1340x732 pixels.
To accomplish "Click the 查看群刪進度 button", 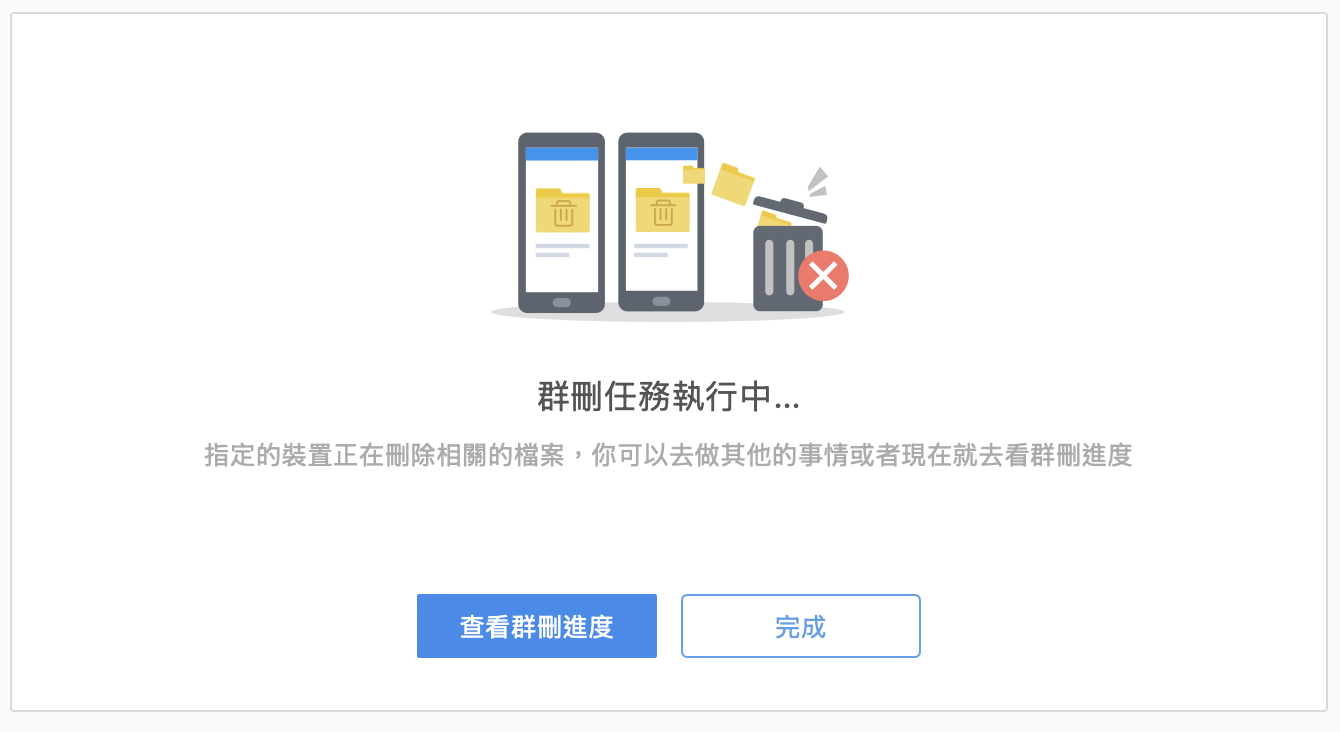I will pos(537,626).
